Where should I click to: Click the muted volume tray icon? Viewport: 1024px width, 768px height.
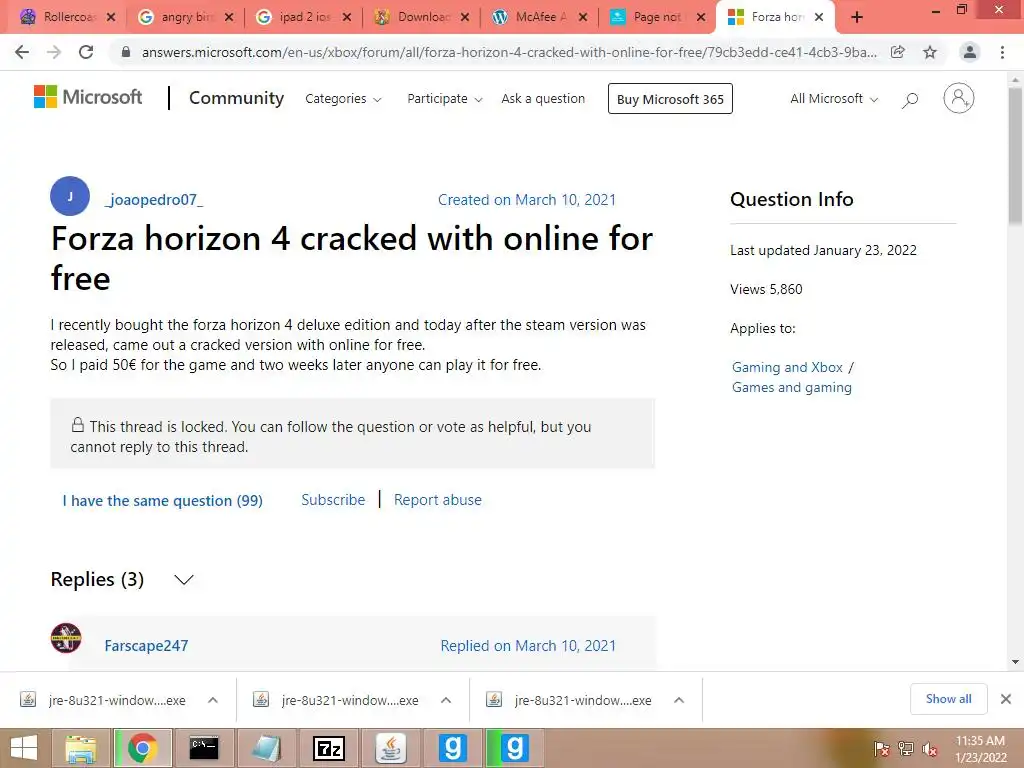tap(929, 749)
